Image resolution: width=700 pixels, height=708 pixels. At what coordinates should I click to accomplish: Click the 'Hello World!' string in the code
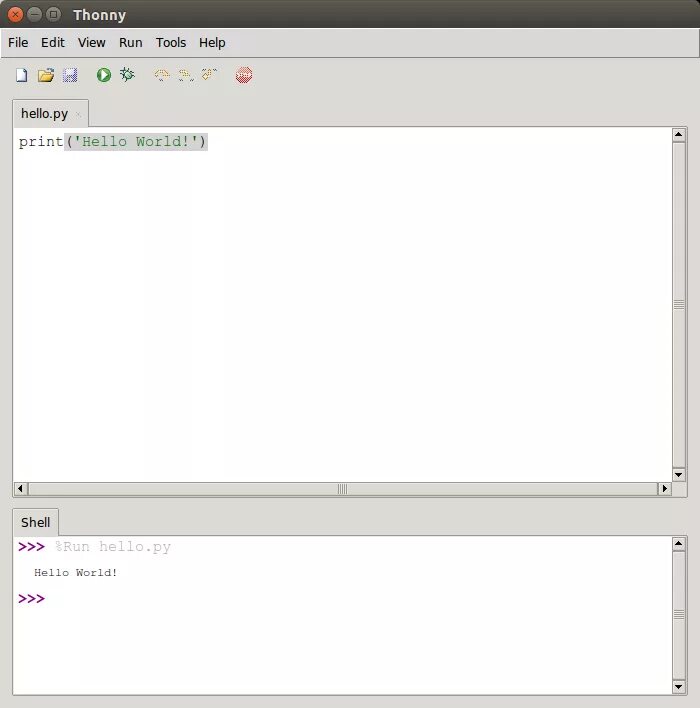tap(135, 142)
